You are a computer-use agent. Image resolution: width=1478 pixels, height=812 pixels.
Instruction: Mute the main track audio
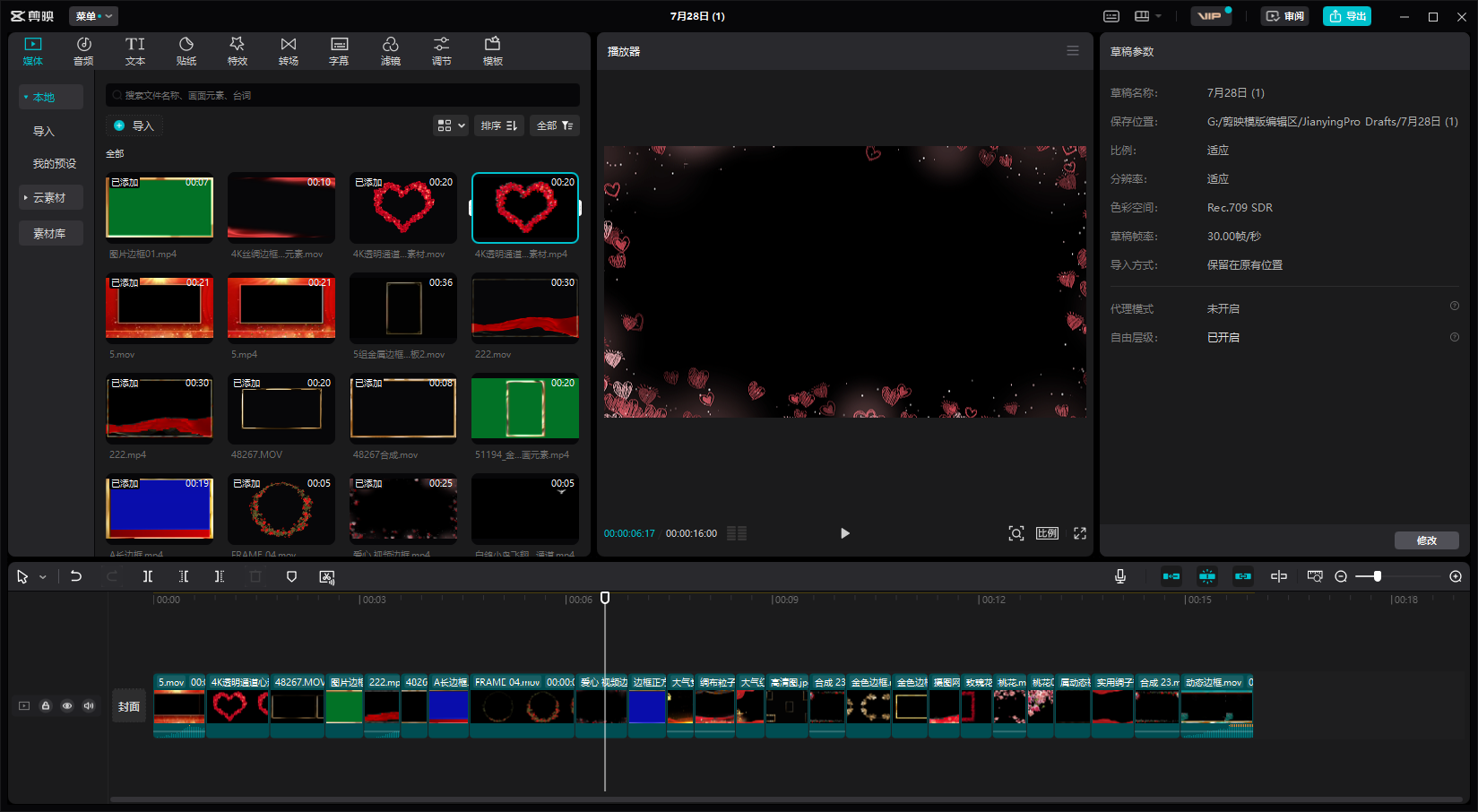click(x=89, y=706)
